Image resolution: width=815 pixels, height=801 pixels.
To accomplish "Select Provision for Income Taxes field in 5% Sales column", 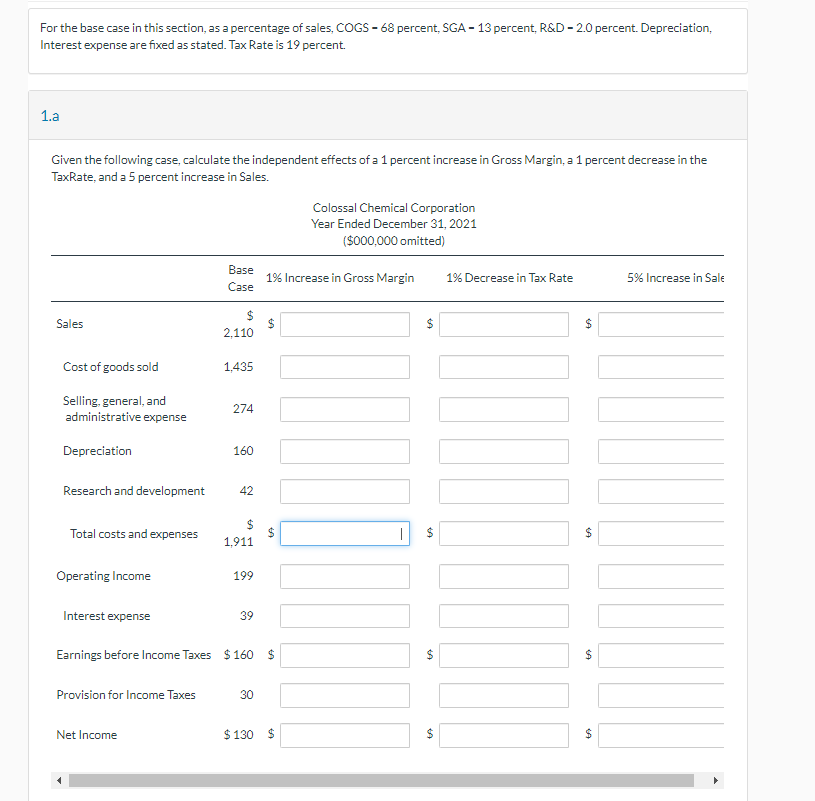I will point(661,695).
